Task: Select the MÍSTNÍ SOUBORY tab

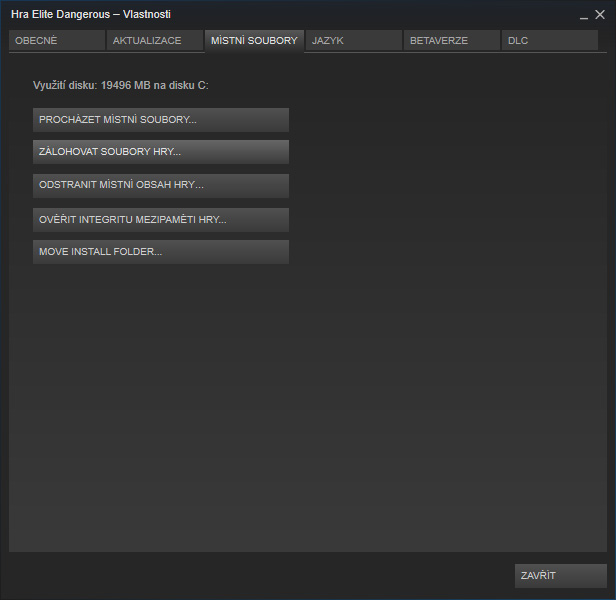Action: click(254, 41)
